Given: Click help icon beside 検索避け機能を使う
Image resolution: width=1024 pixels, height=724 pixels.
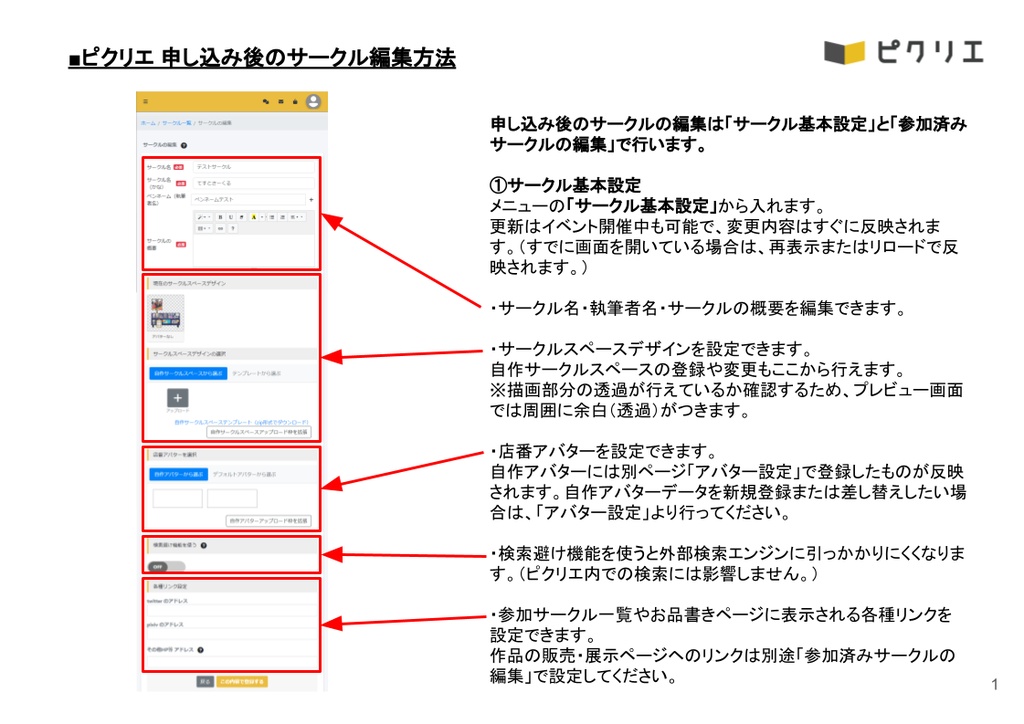Looking at the screenshot, I should point(204,545).
